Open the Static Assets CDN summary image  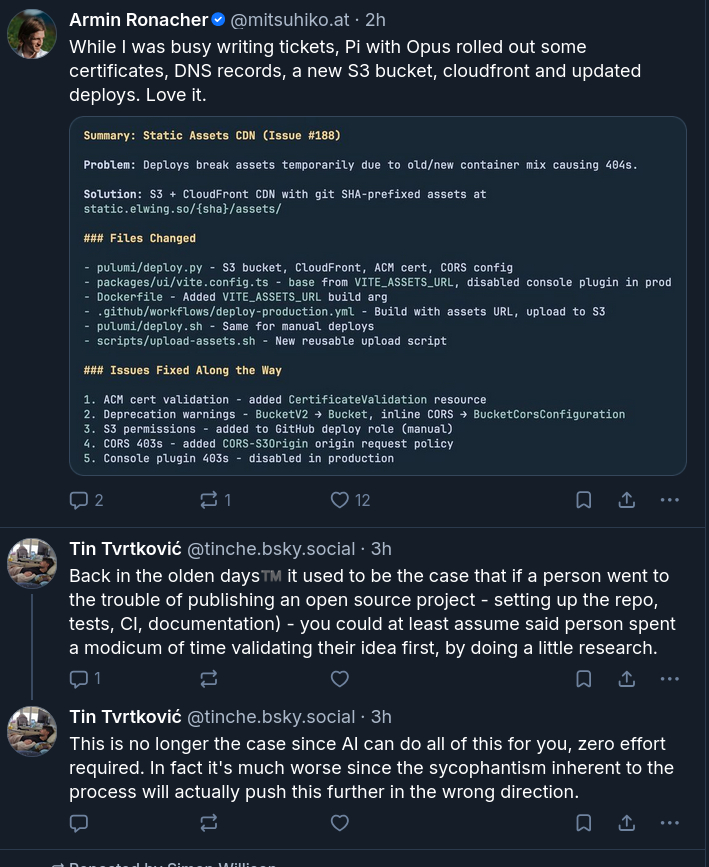(x=378, y=295)
